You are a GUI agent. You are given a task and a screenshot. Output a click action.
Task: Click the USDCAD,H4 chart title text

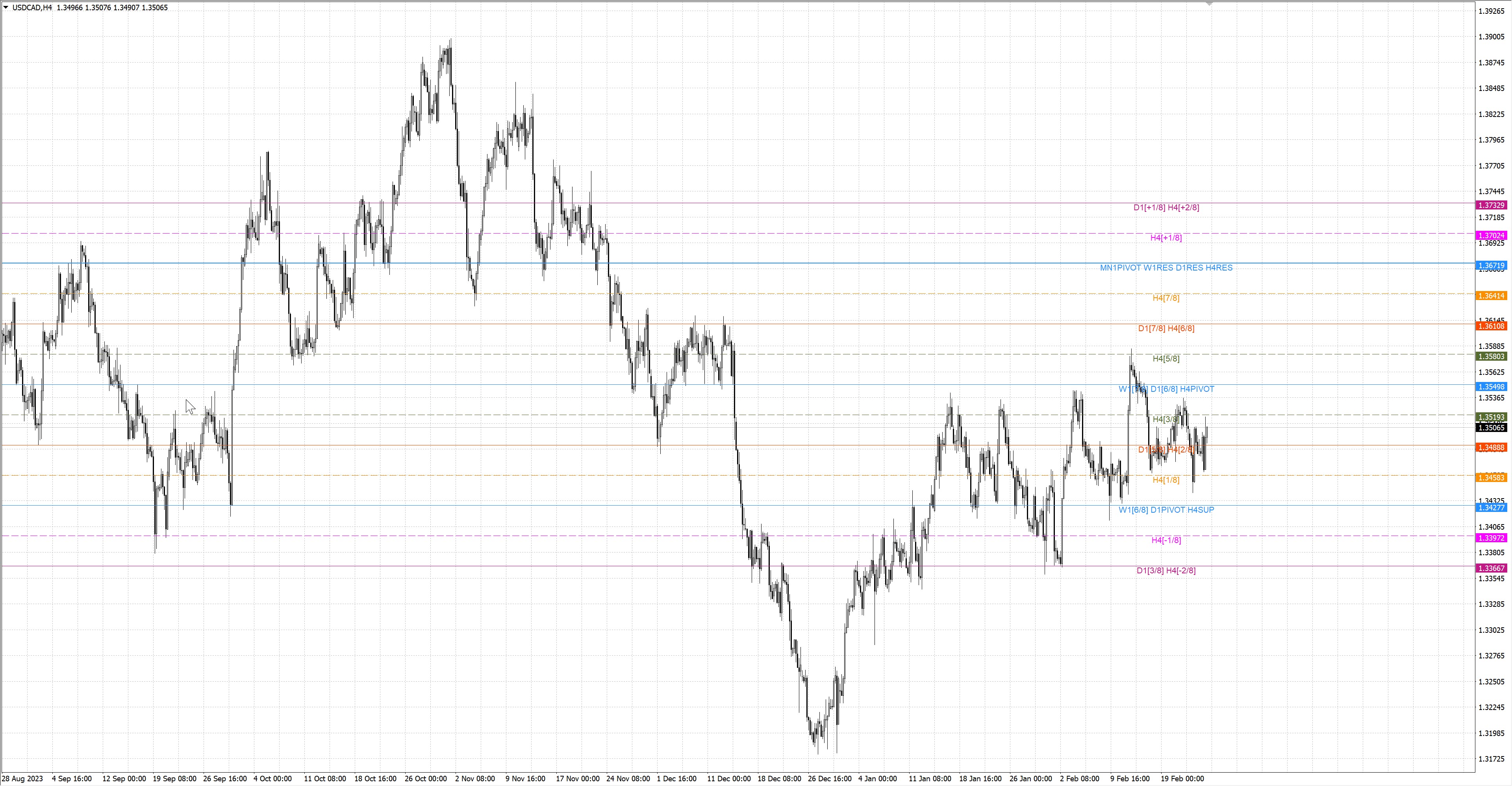(32, 7)
